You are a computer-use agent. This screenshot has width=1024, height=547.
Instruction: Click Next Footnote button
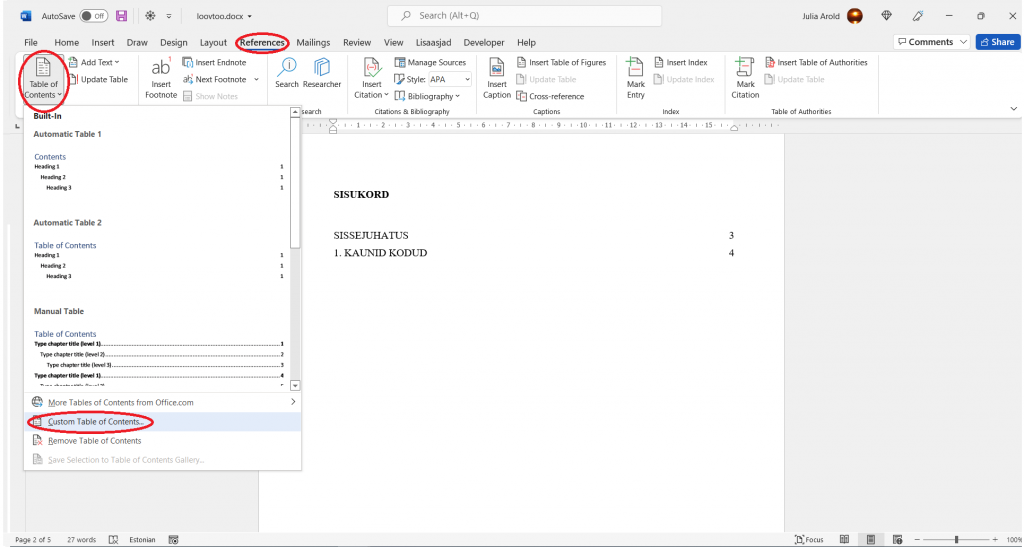(x=215, y=79)
